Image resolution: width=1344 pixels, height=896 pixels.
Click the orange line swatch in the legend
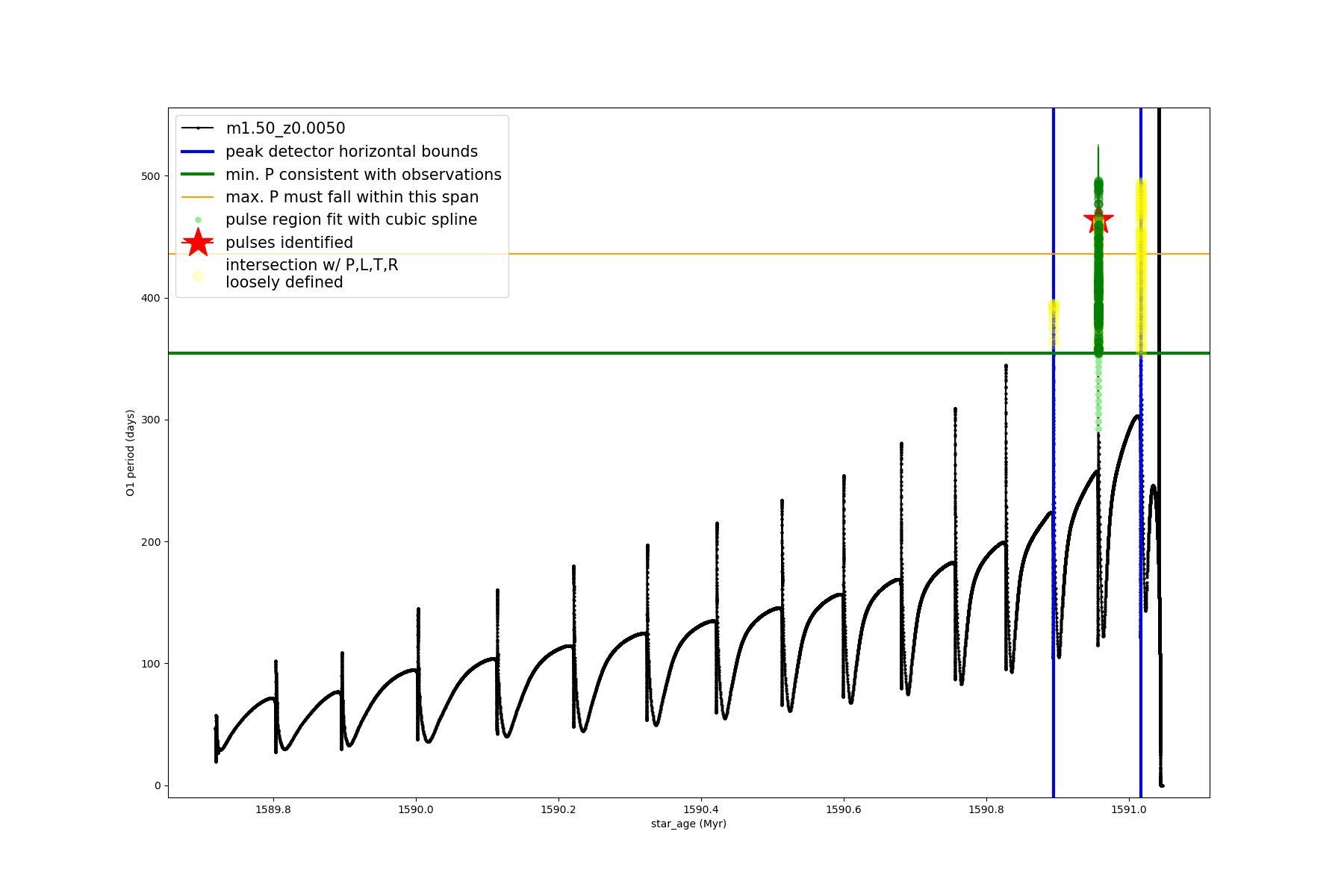(198, 197)
